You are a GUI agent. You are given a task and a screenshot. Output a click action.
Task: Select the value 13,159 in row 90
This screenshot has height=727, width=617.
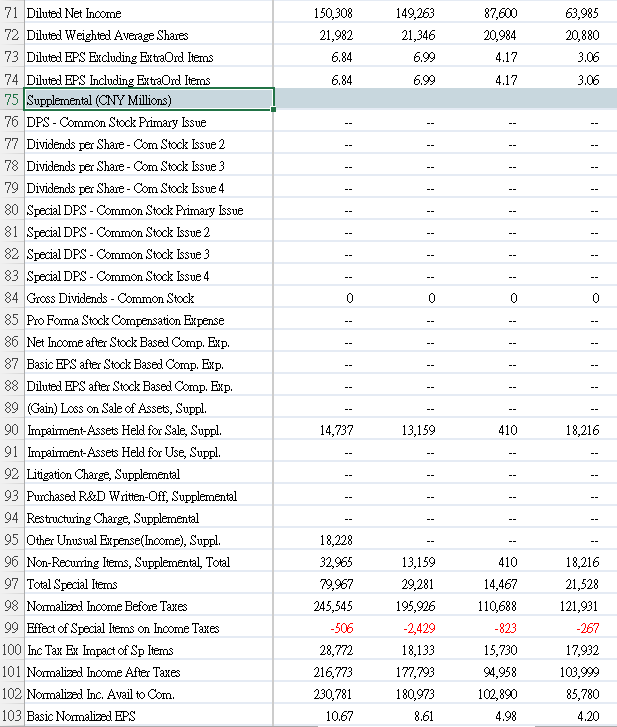tap(418, 431)
